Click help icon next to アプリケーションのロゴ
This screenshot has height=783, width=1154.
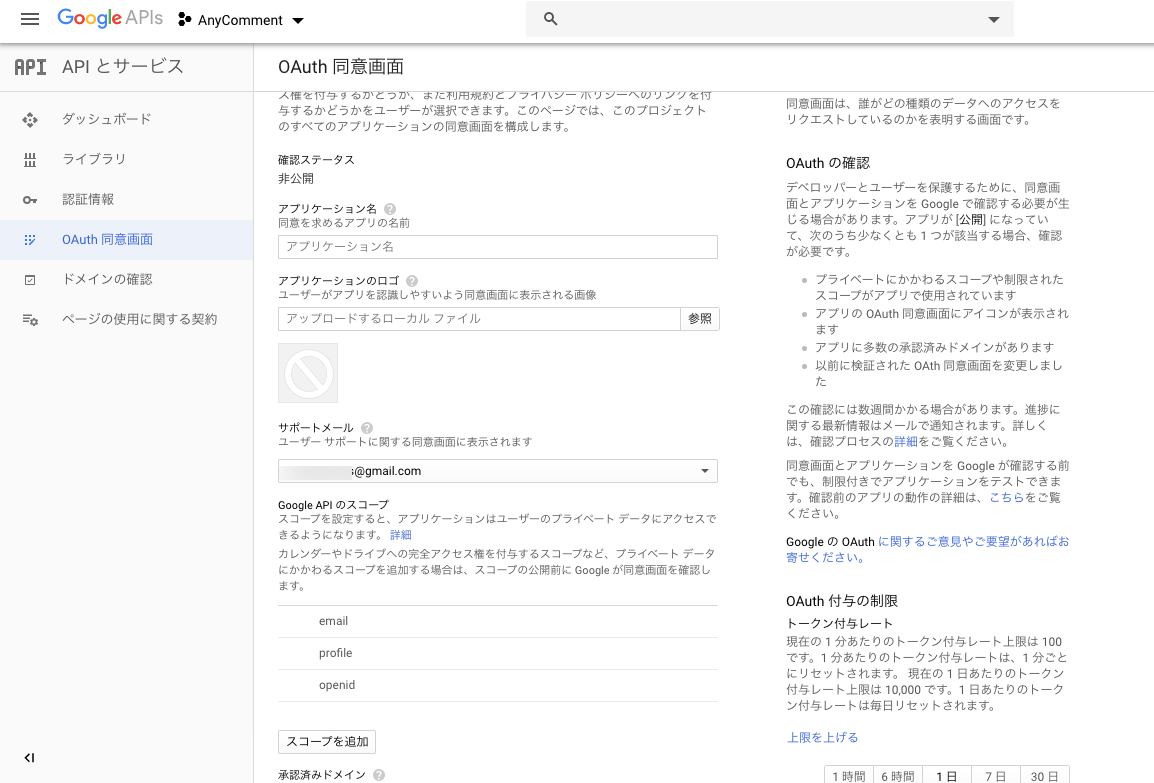click(412, 280)
